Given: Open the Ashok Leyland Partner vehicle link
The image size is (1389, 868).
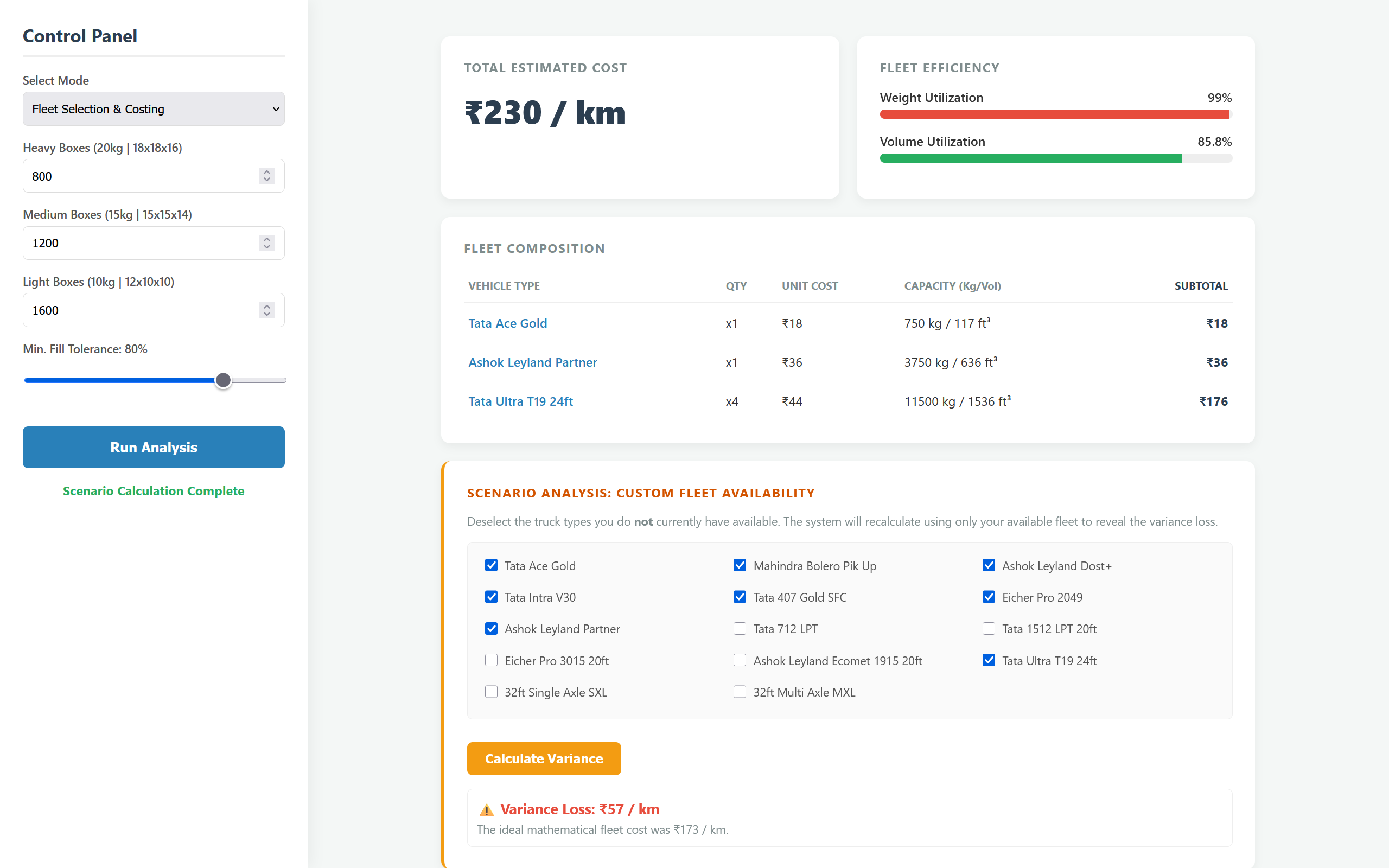Looking at the screenshot, I should 533,362.
